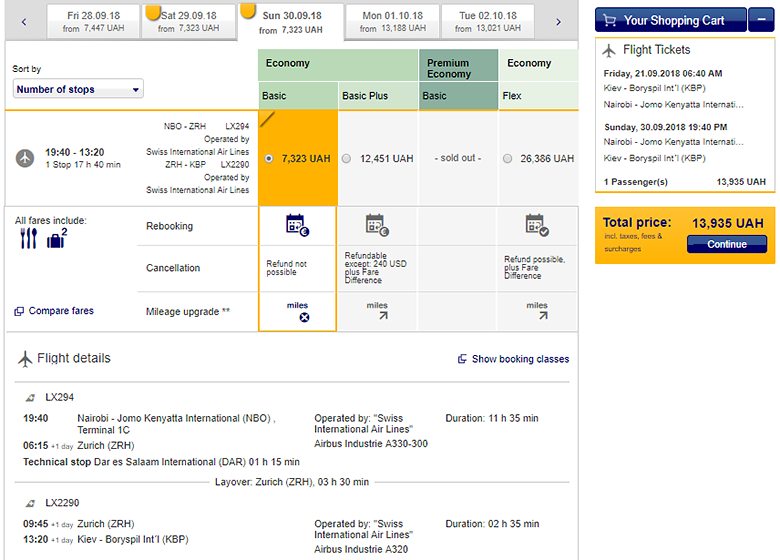Click the meal included fork-knife icon

click(x=28, y=238)
